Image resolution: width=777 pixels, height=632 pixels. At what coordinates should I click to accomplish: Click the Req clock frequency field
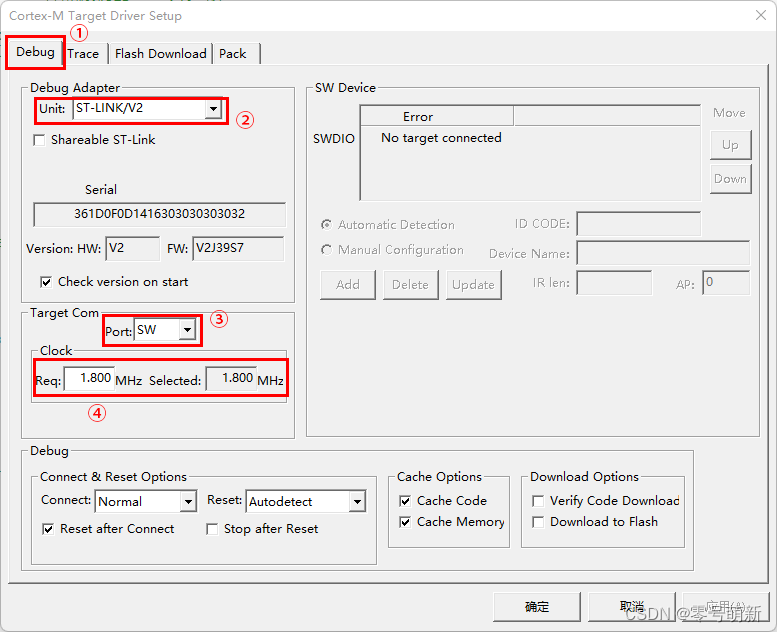[x=89, y=379]
